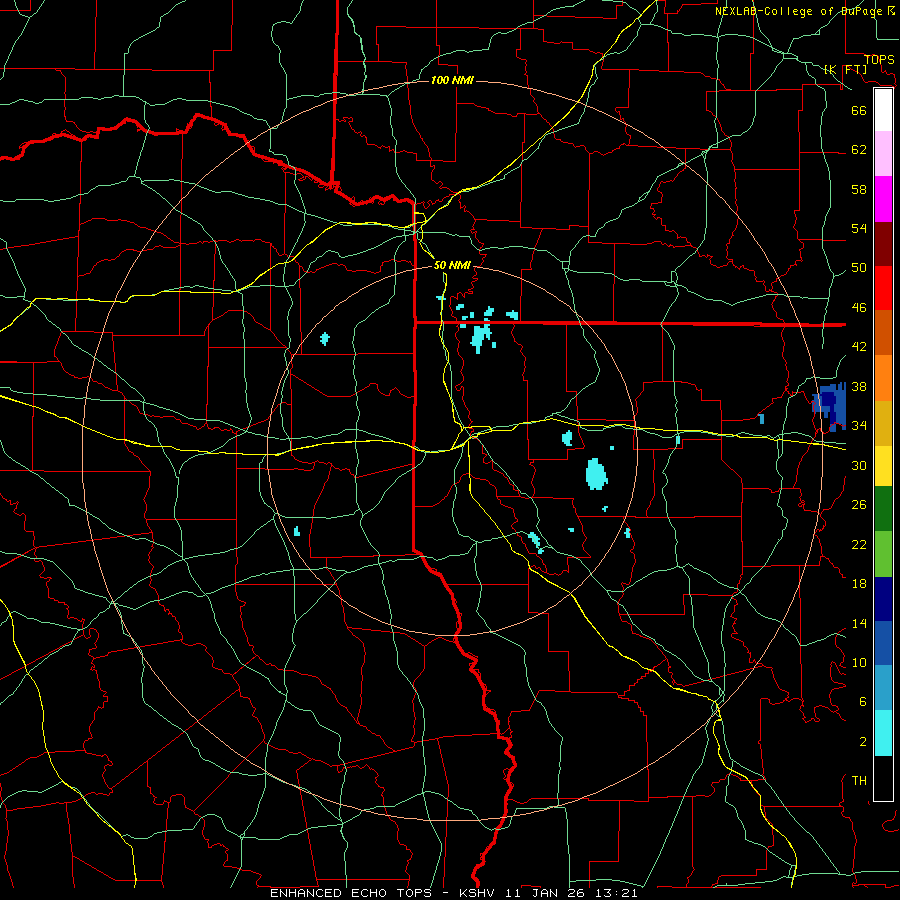
Task: Click the NEXLAB-College of DuPage credit text
Action: tap(805, 11)
